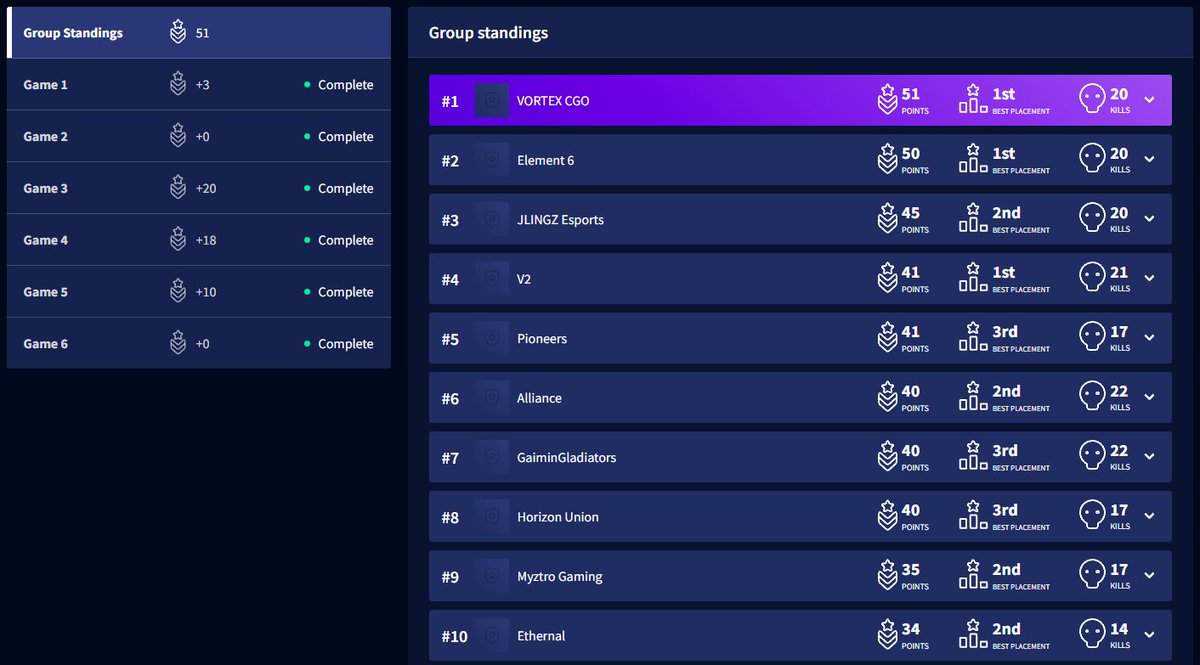1200x665 pixels.
Task: Expand Horizon Union row chevron
Action: tap(1149, 517)
